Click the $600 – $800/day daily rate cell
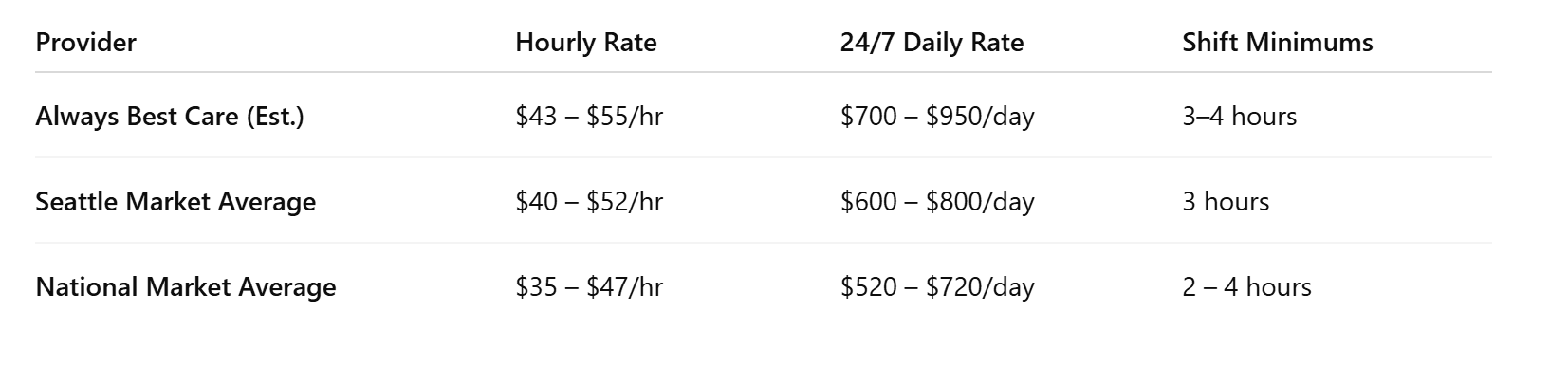 point(937,202)
